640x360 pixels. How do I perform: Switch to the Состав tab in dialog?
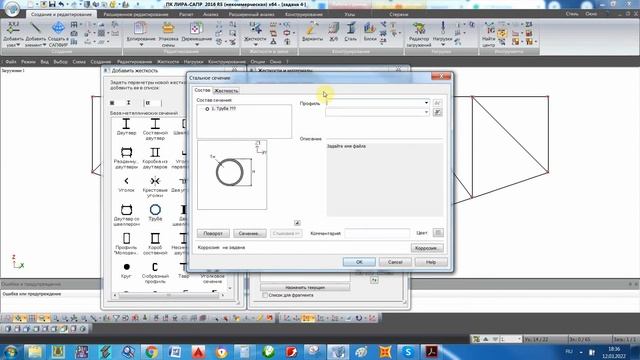(202, 90)
